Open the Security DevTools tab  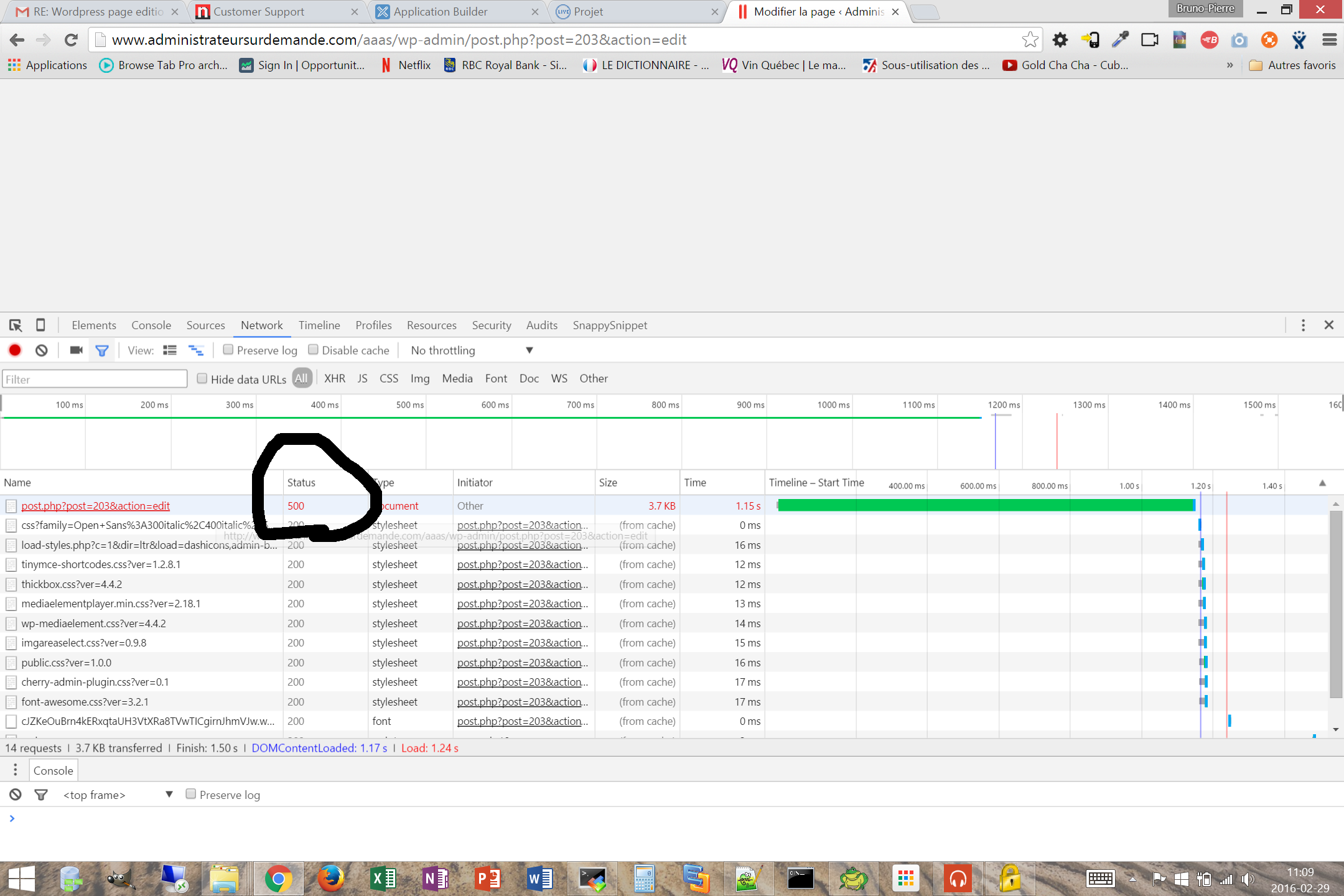[492, 325]
